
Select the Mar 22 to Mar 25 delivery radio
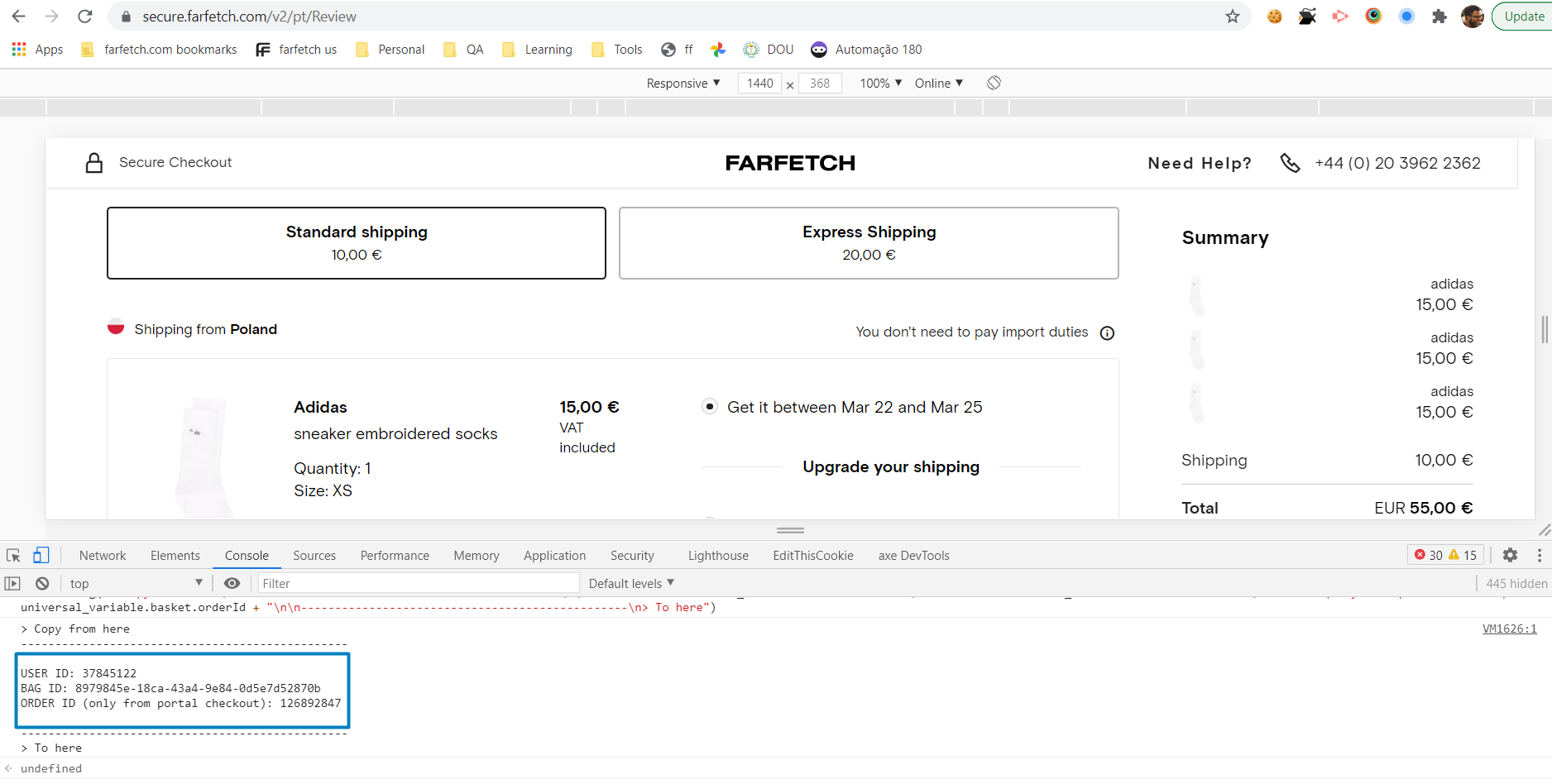[x=710, y=406]
